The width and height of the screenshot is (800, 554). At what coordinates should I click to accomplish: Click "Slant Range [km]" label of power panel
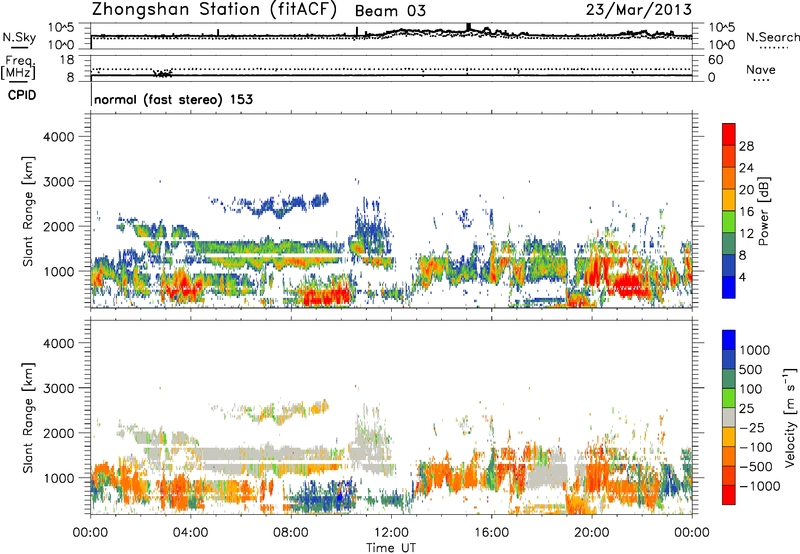[x=29, y=211]
